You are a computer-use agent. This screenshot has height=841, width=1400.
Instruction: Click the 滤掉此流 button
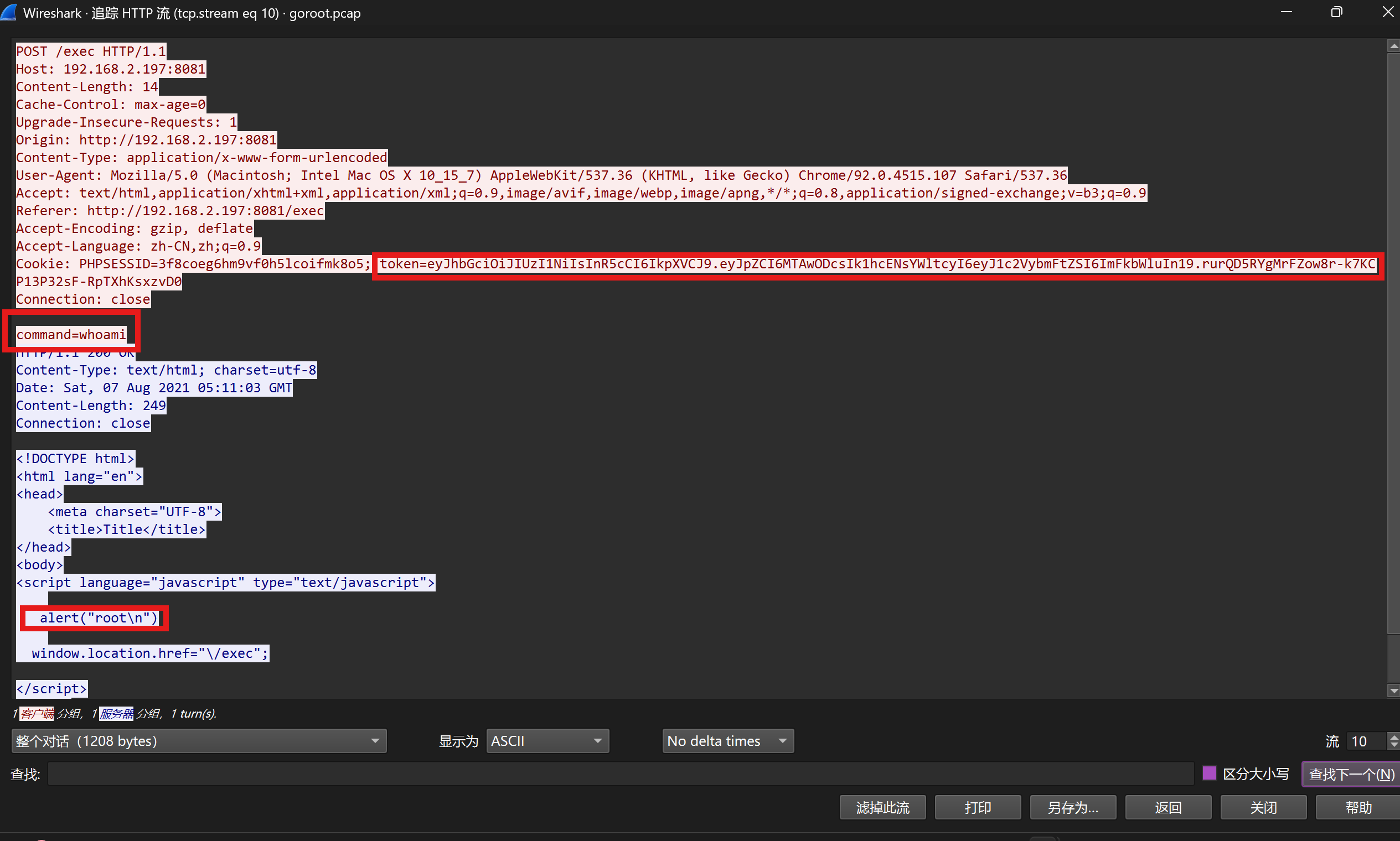point(882,807)
